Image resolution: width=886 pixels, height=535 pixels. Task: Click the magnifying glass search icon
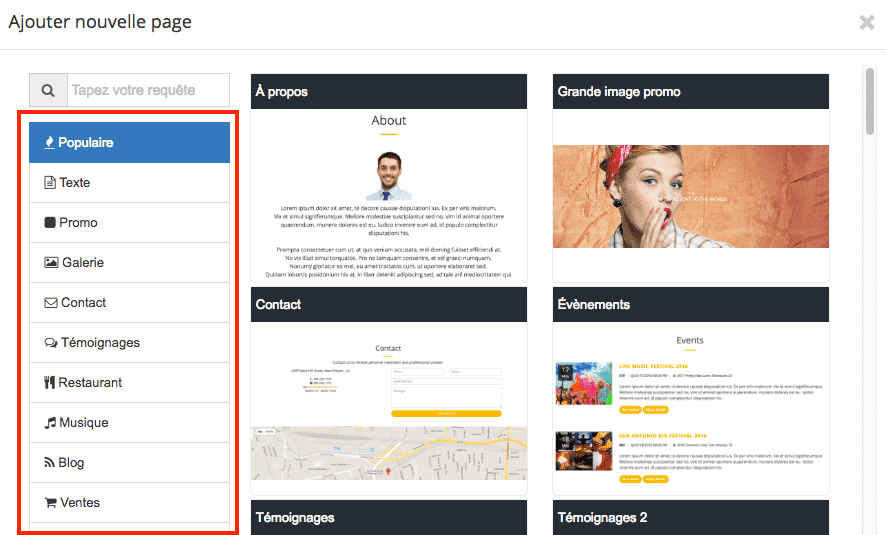pos(47,90)
